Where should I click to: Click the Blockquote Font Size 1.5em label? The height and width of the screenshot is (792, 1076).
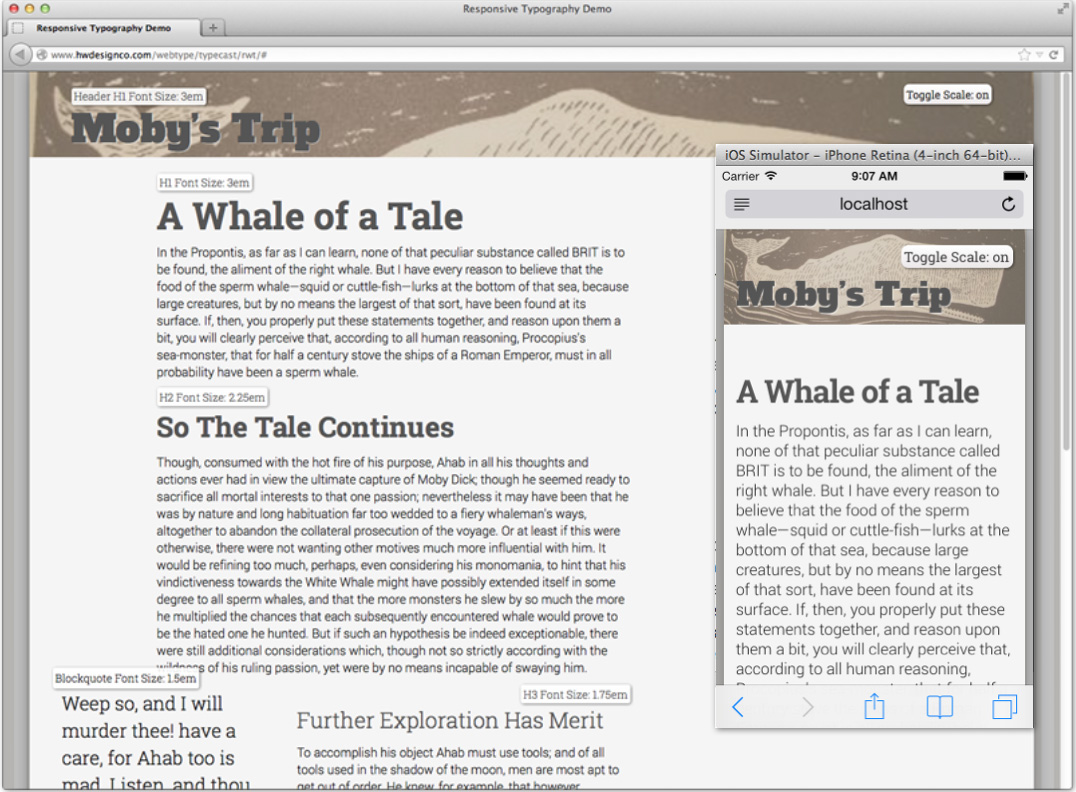(125, 678)
